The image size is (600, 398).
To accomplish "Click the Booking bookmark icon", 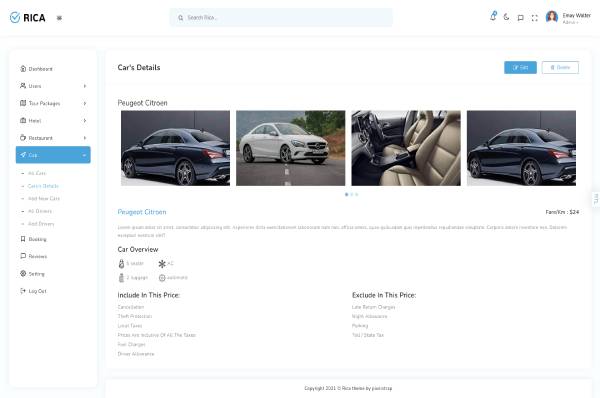I will (x=23, y=239).
